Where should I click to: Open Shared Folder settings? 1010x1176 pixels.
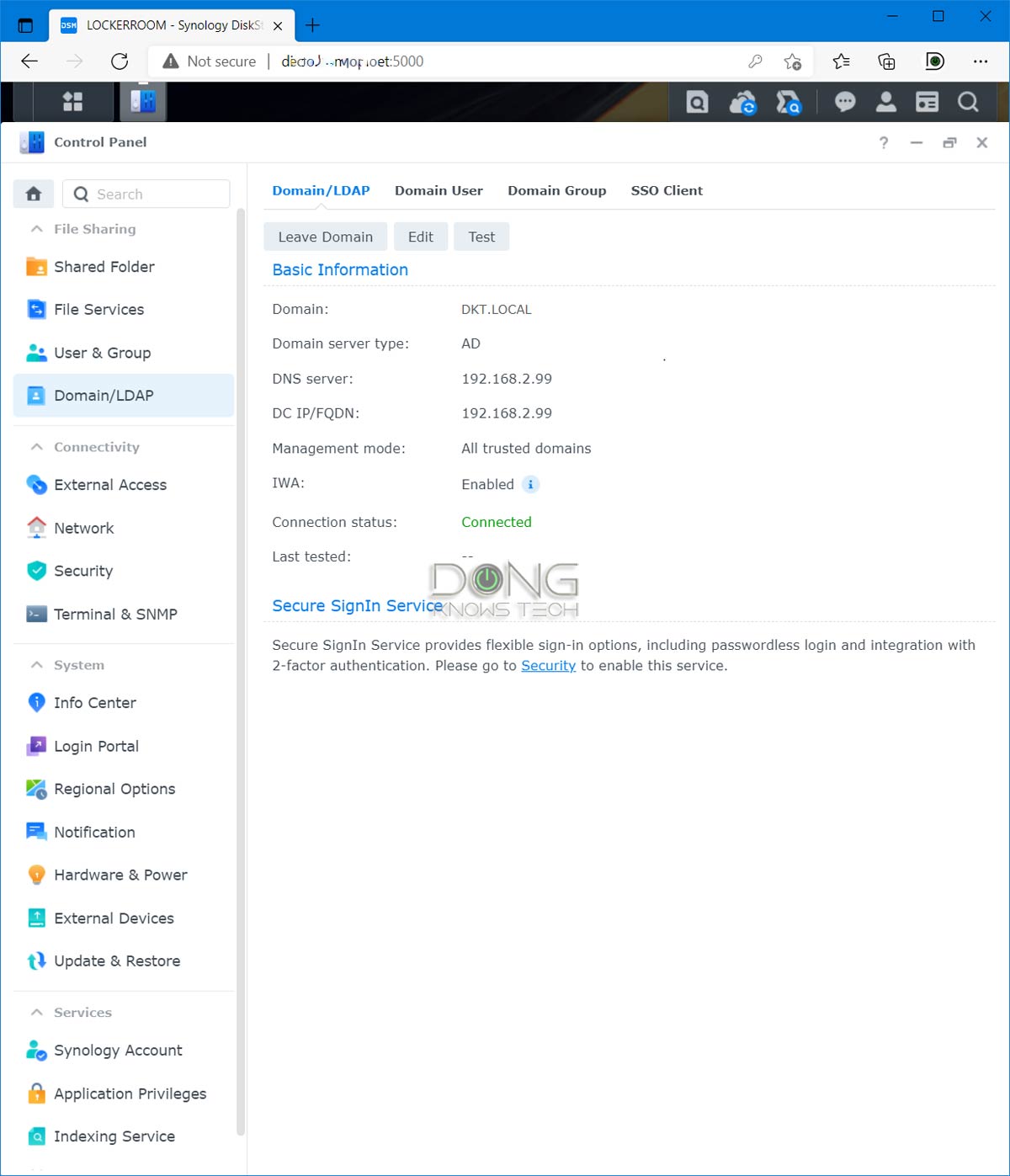(124, 267)
